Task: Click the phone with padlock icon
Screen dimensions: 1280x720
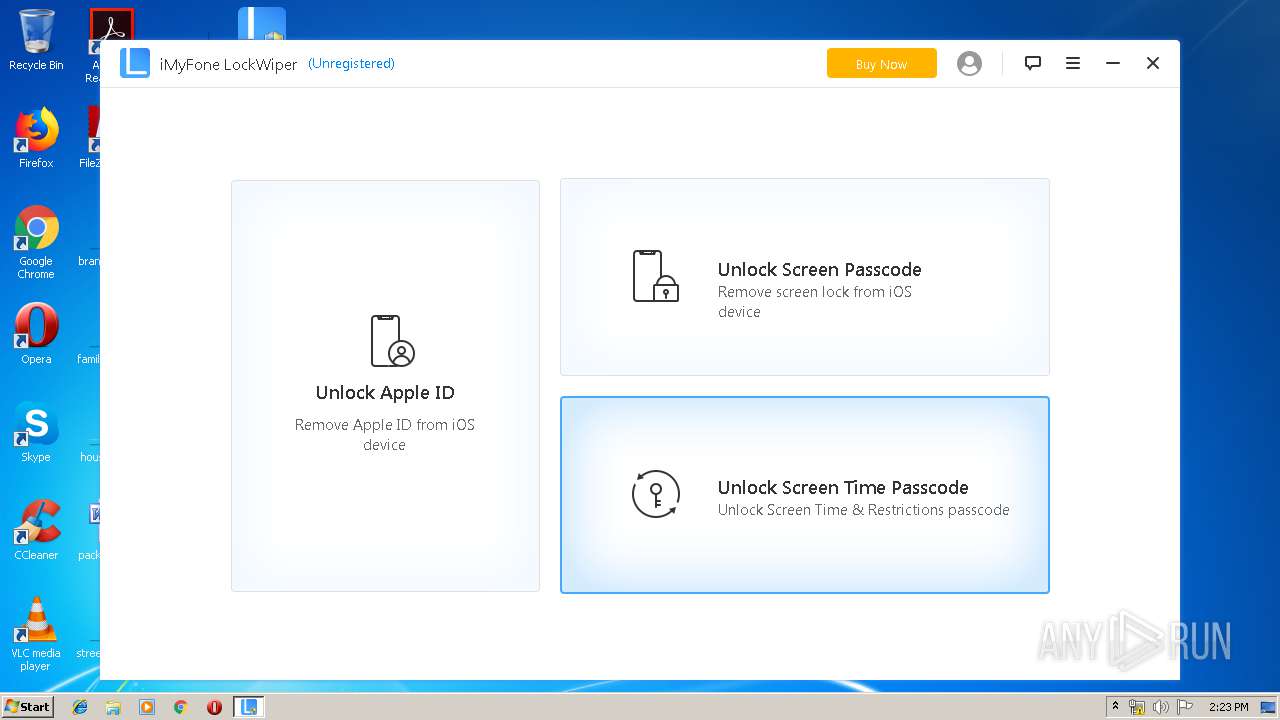Action: click(x=656, y=276)
